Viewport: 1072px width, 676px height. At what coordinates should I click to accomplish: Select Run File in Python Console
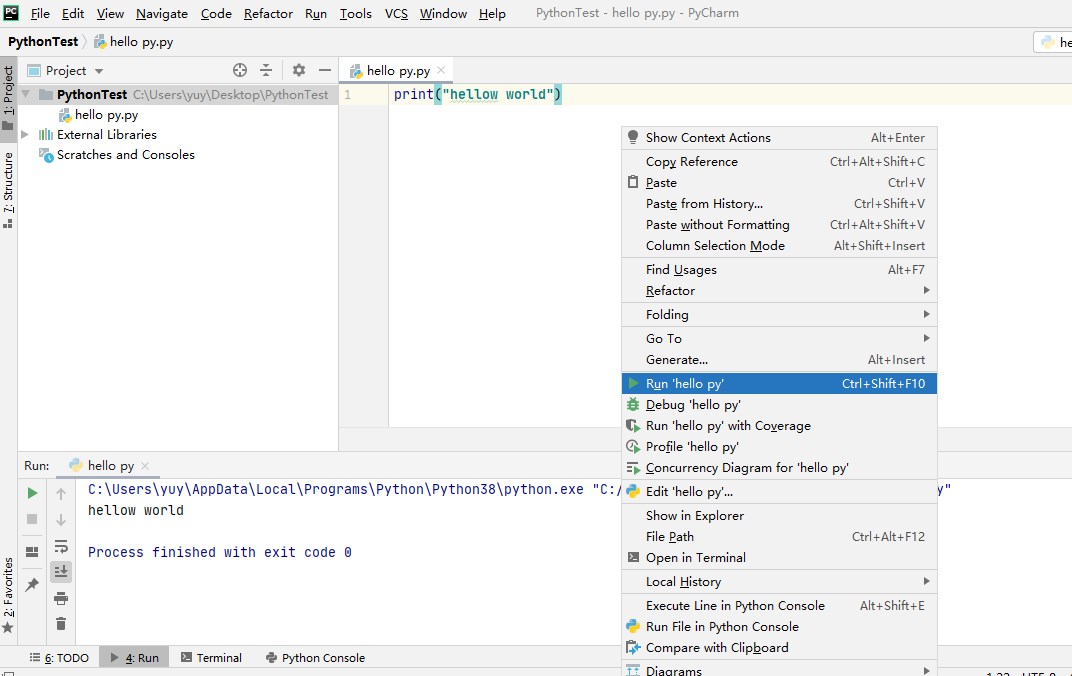point(779,627)
